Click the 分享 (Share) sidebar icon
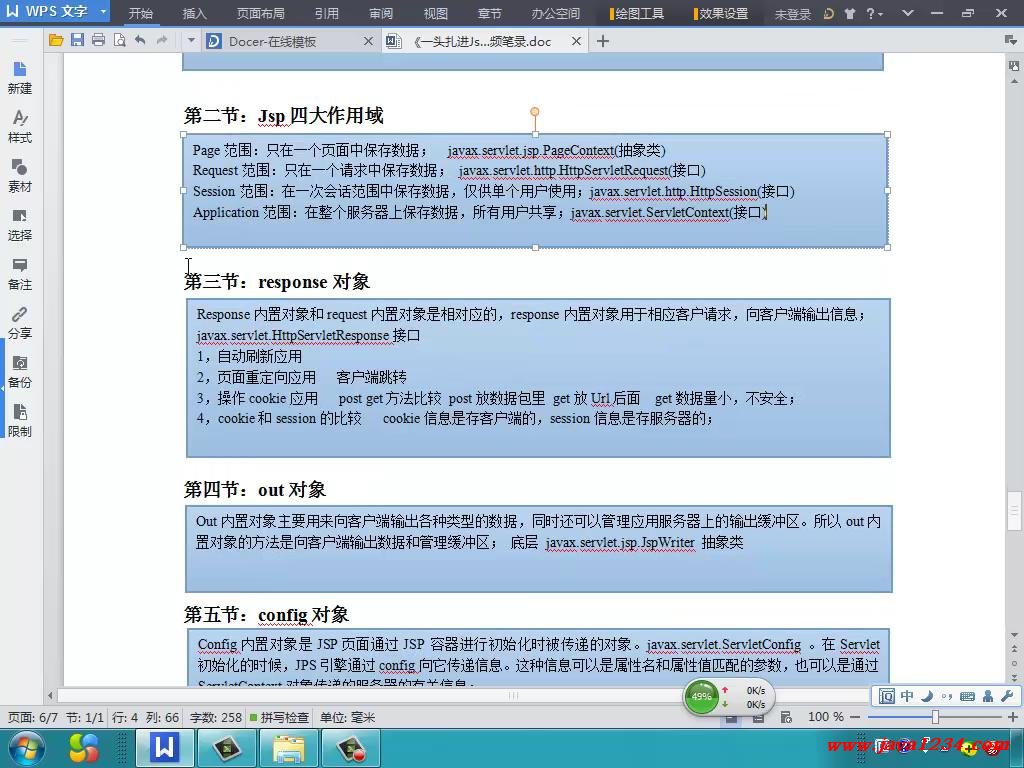This screenshot has height=768, width=1024. tap(19, 322)
